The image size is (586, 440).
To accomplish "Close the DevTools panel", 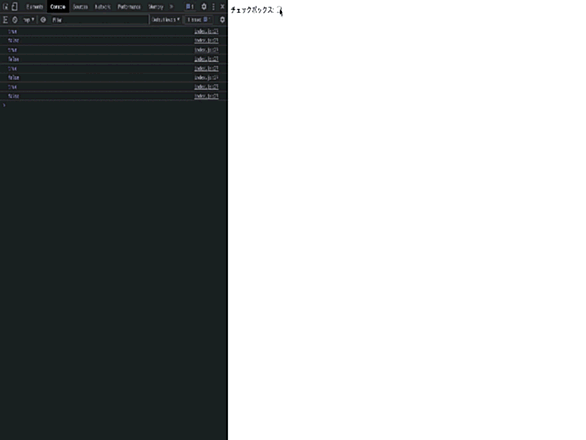I will [x=222, y=7].
